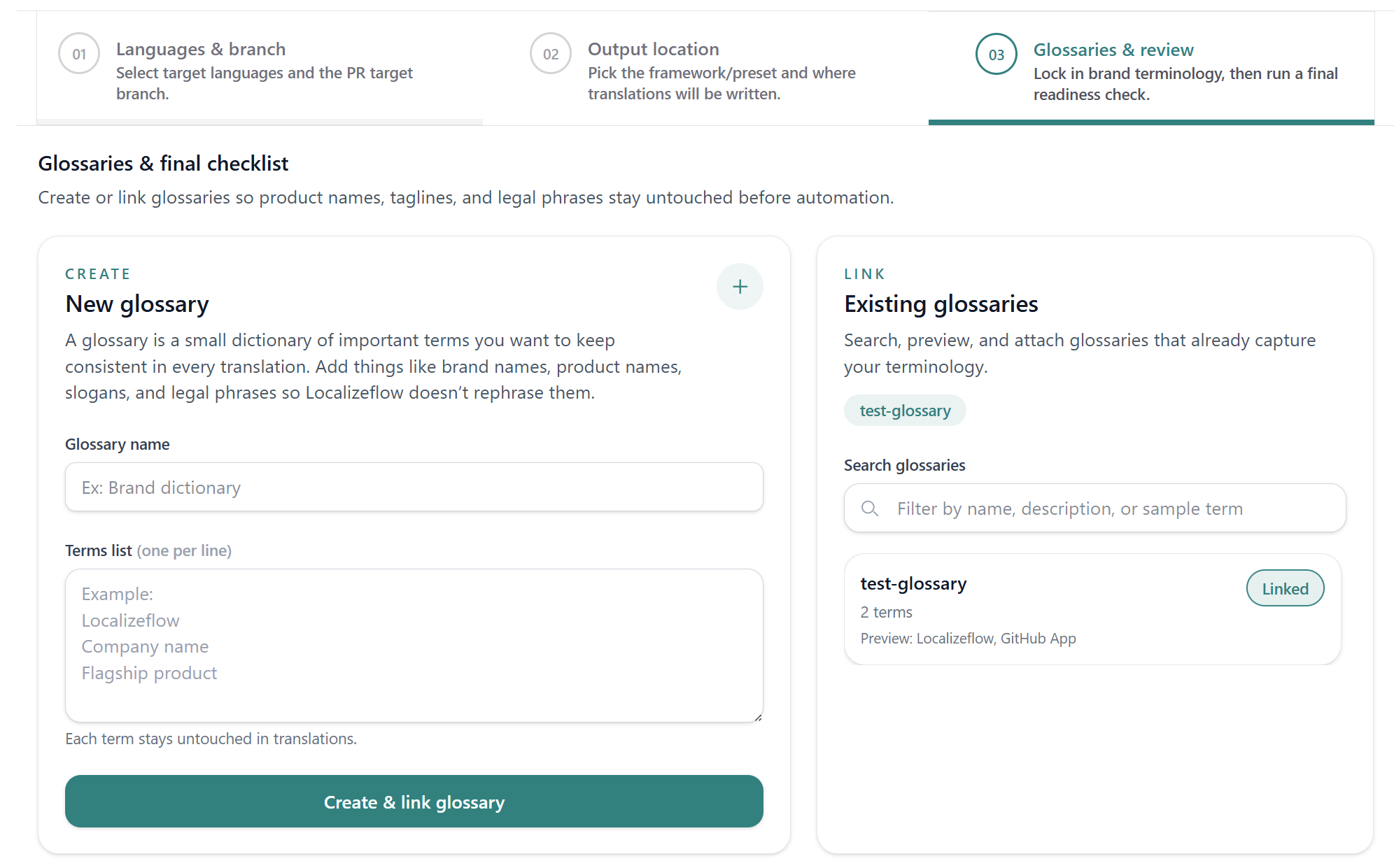Image resolution: width=1394 pixels, height=868 pixels.
Task: Open the Languages & branch step
Action: [x=201, y=48]
